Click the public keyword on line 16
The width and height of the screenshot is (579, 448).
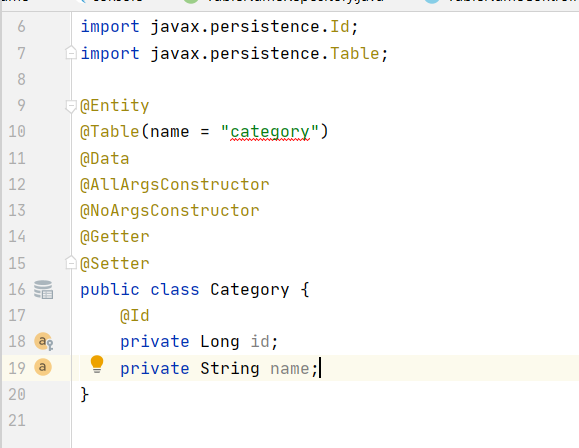point(110,290)
